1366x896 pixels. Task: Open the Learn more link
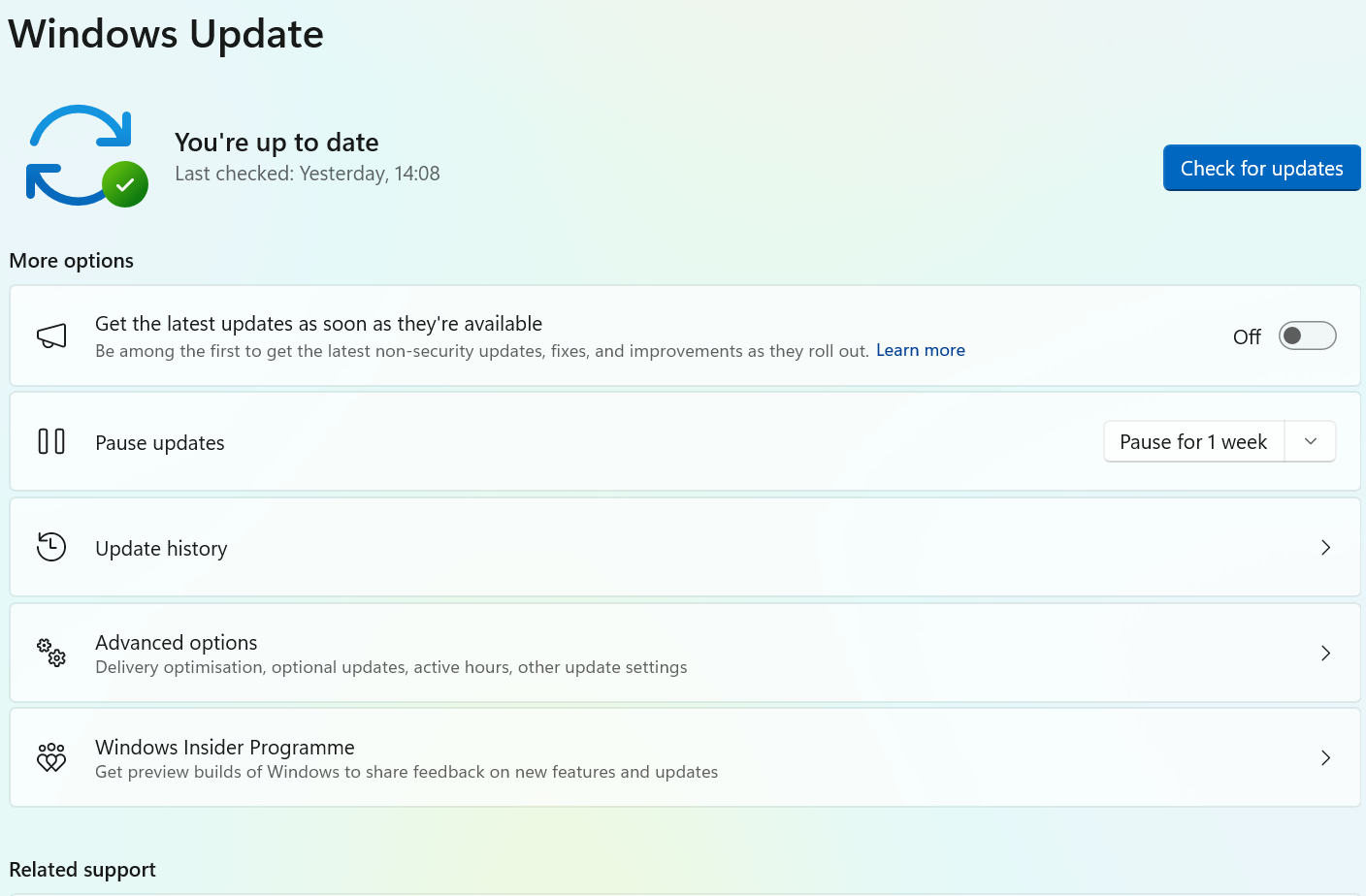pyautogui.click(x=920, y=351)
